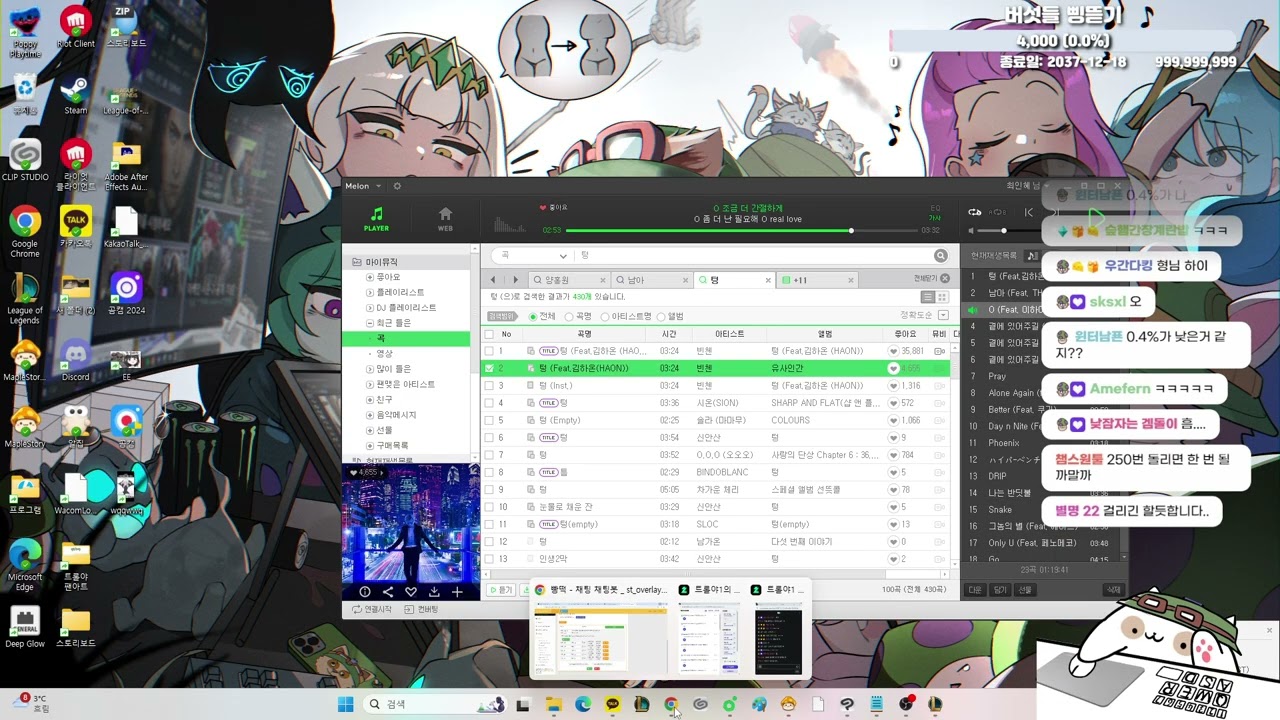Seek in the green playback progress bar
Screen dimensions: 1280x720
click(x=740, y=230)
